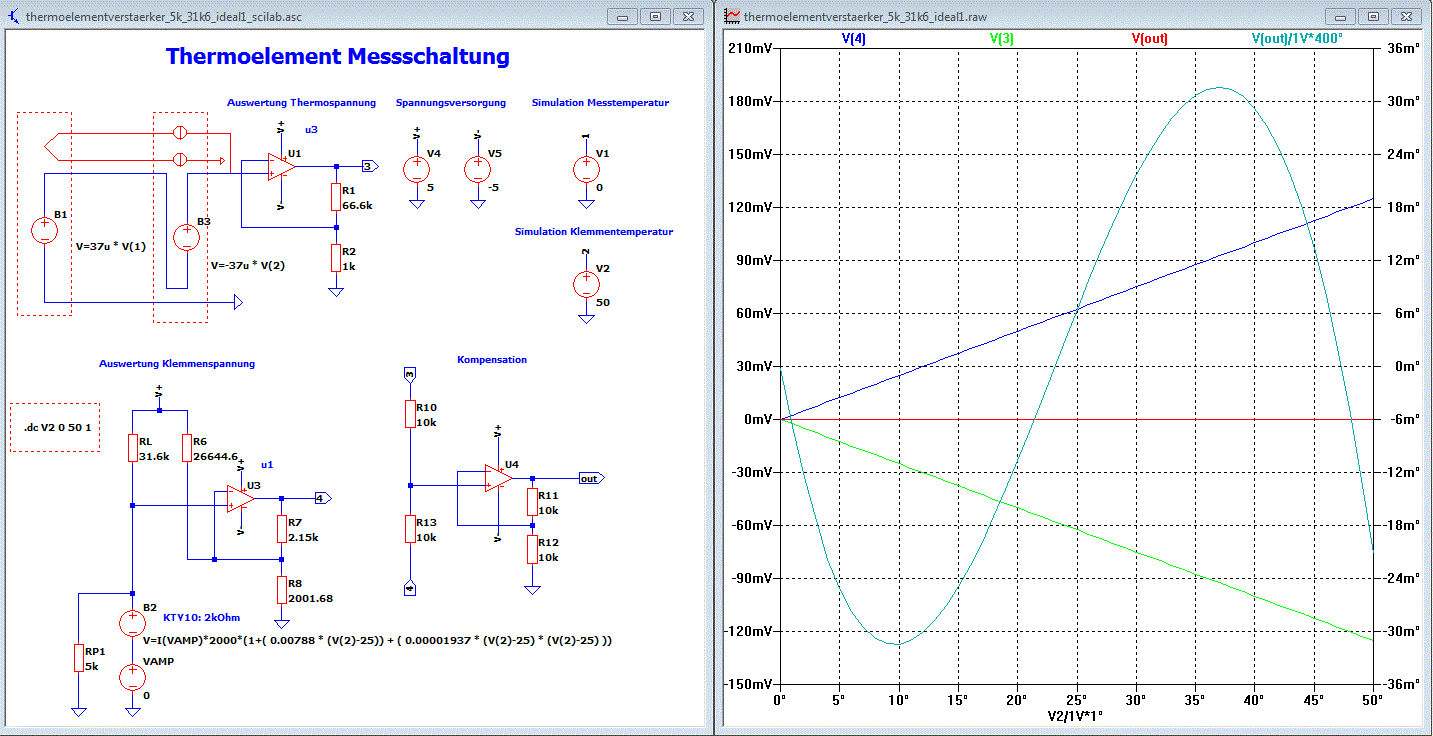Click the red V(out) trace label
This screenshot has width=1433, height=736.
(x=1149, y=39)
